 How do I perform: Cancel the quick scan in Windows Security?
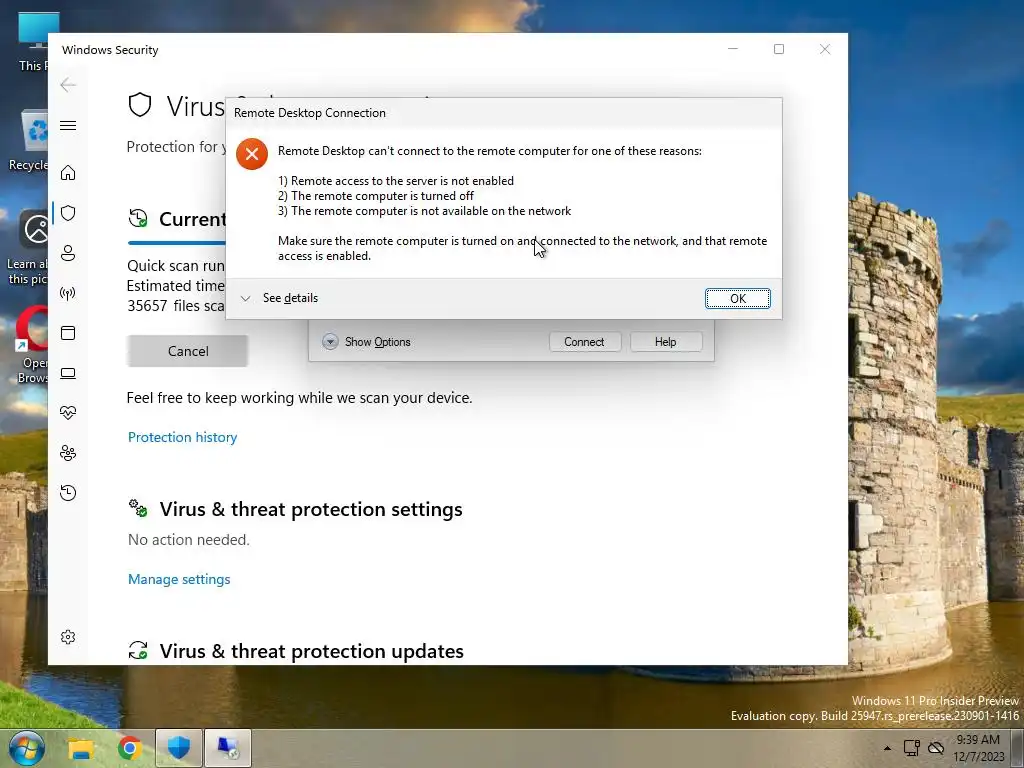(187, 351)
